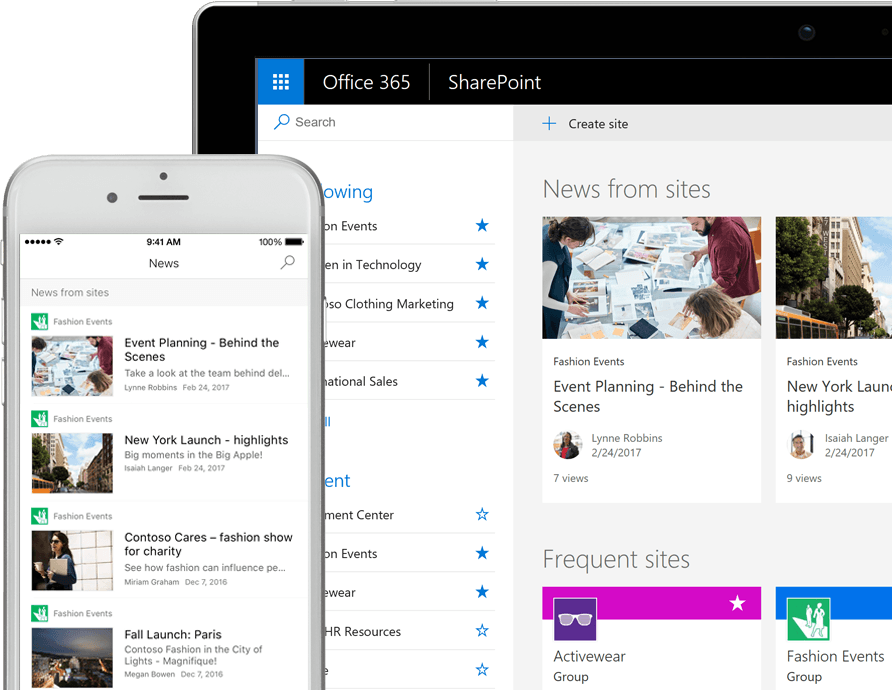
Task: Open the Office 365 app launcher grid
Action: click(x=280, y=82)
